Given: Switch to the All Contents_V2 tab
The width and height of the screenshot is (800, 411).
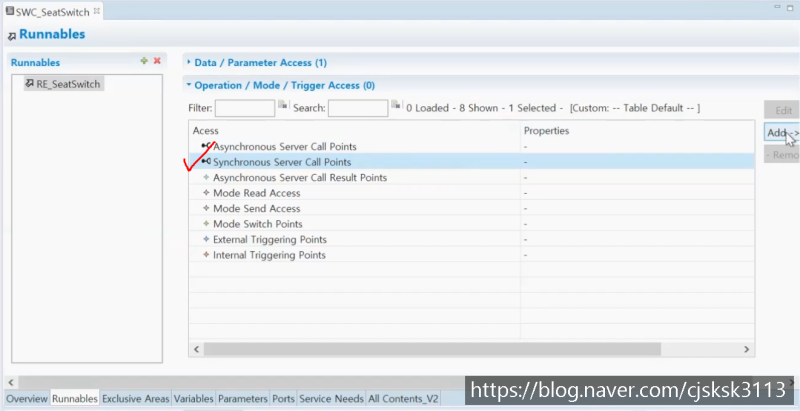Looking at the screenshot, I should tap(403, 398).
